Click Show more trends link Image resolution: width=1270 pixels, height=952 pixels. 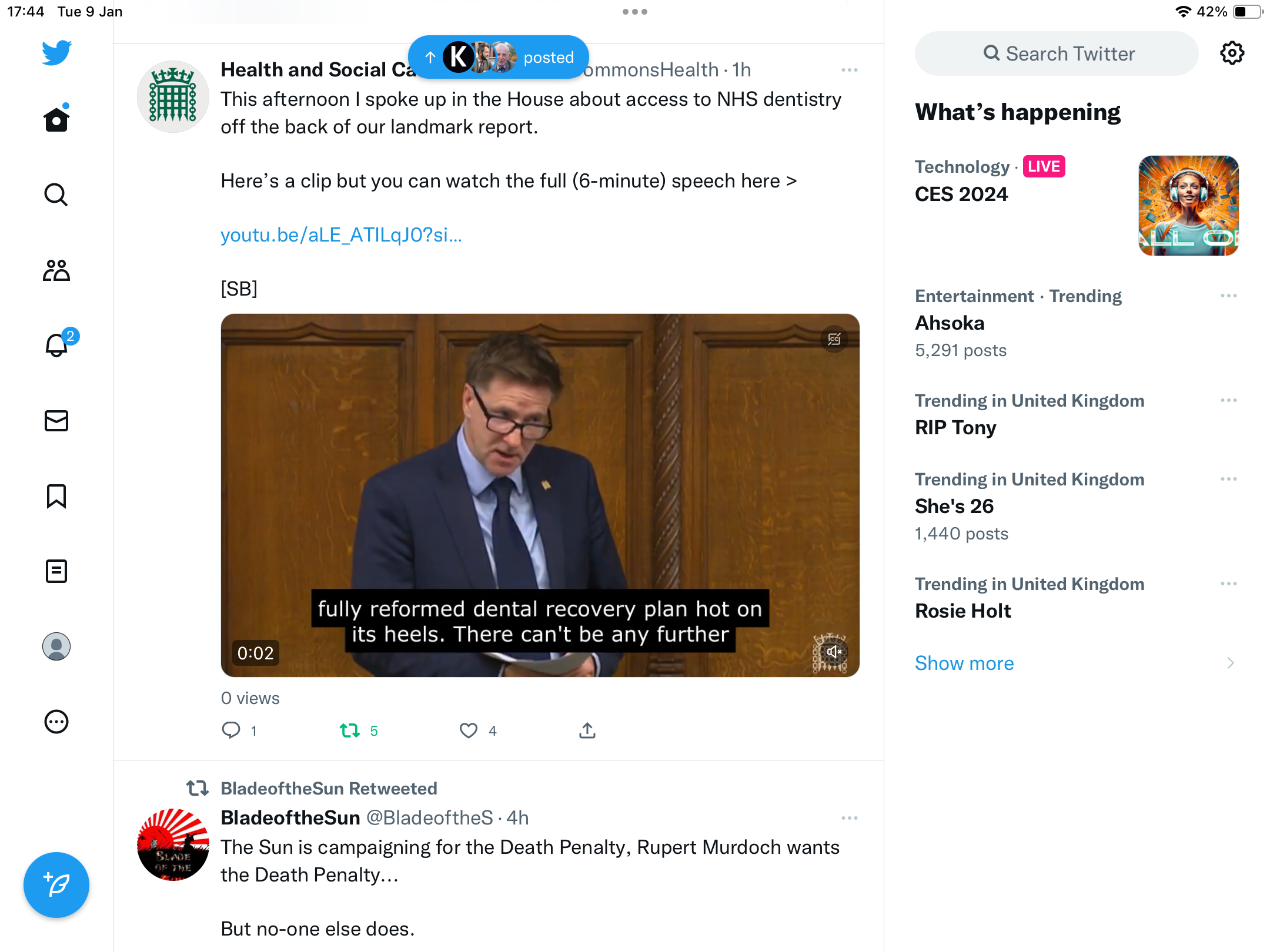(964, 663)
